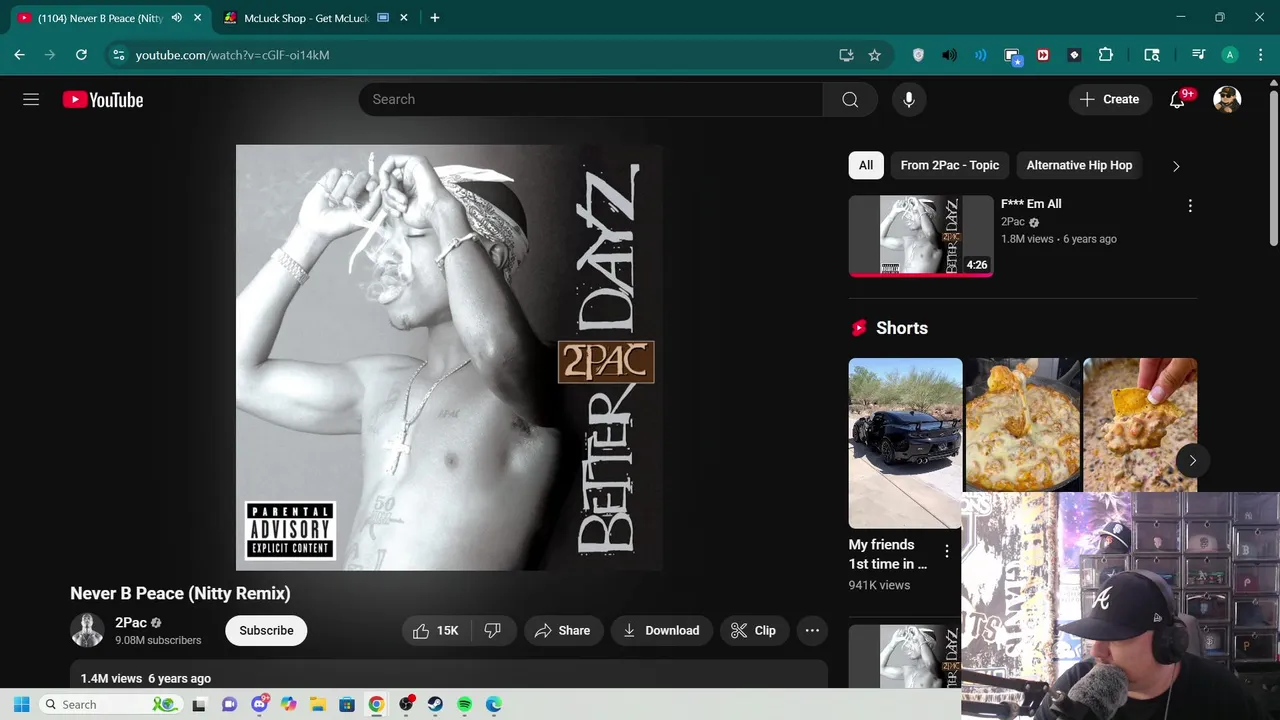Open File Explorer from the taskbar
Image resolution: width=1280 pixels, height=720 pixels.
[x=318, y=704]
